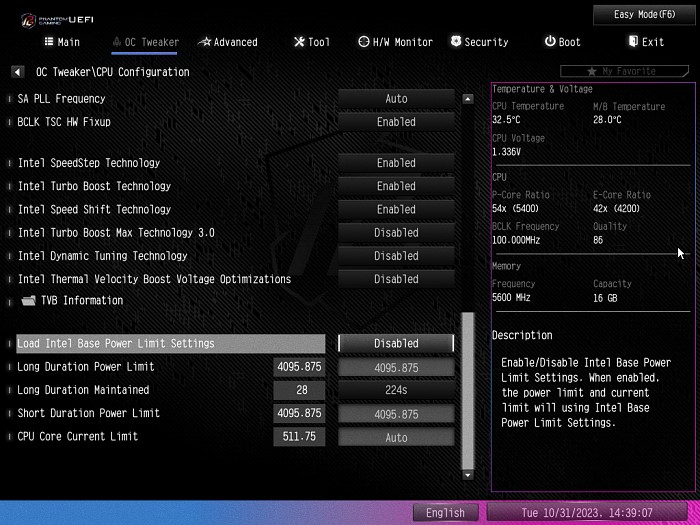Viewport: 700px width, 525px height.
Task: Switch to the OC Tweaker tab
Action: click(146, 42)
